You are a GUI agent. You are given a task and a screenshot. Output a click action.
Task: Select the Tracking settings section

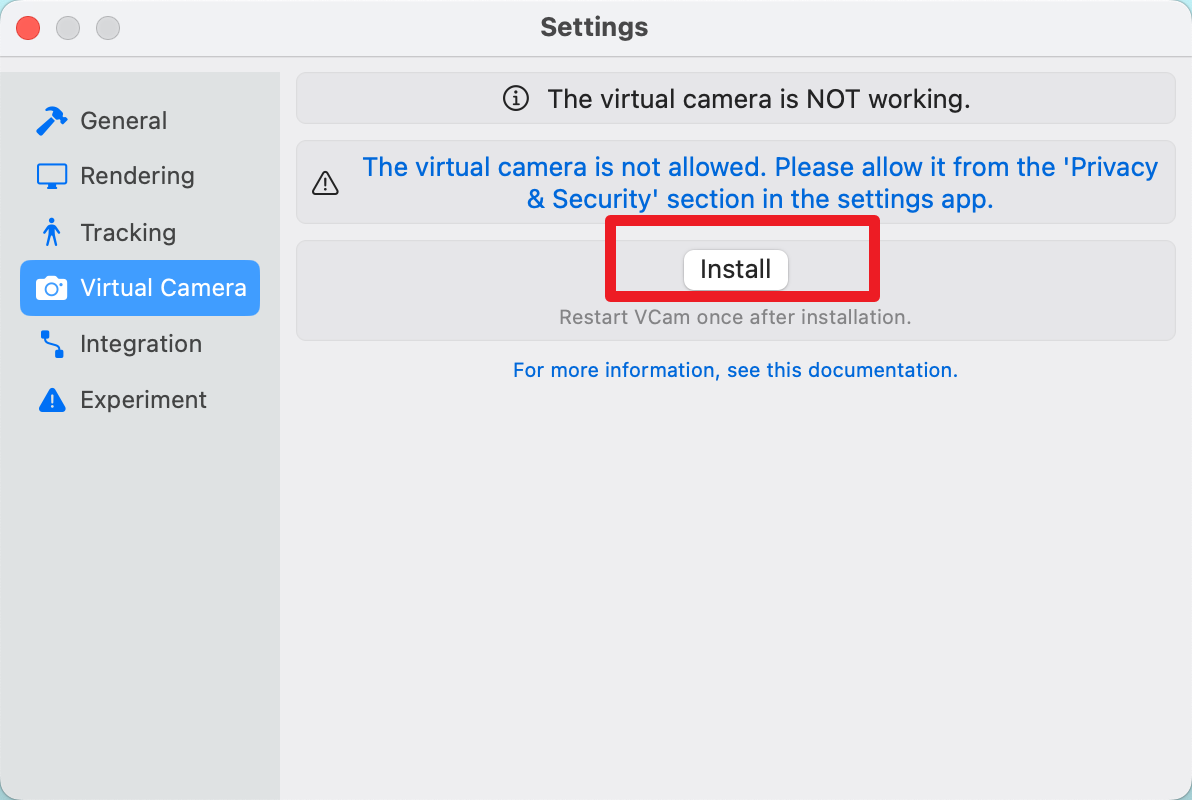[x=128, y=233]
